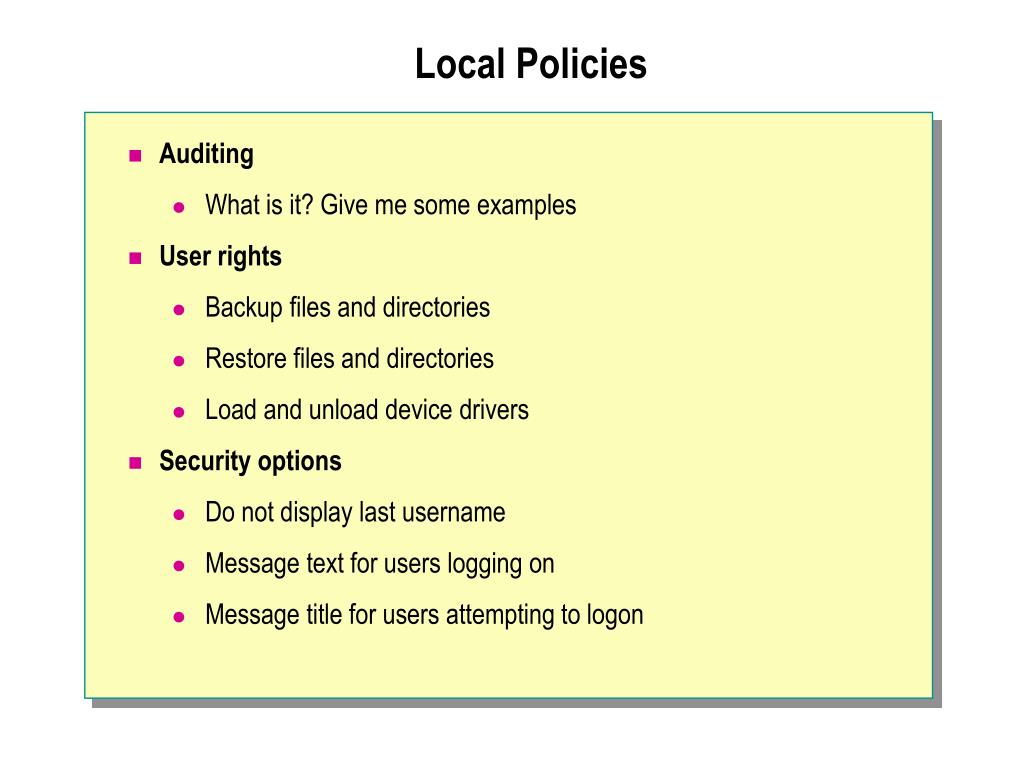Click 'Load and unload device drivers' line
The image size is (1024, 768).
click(367, 410)
